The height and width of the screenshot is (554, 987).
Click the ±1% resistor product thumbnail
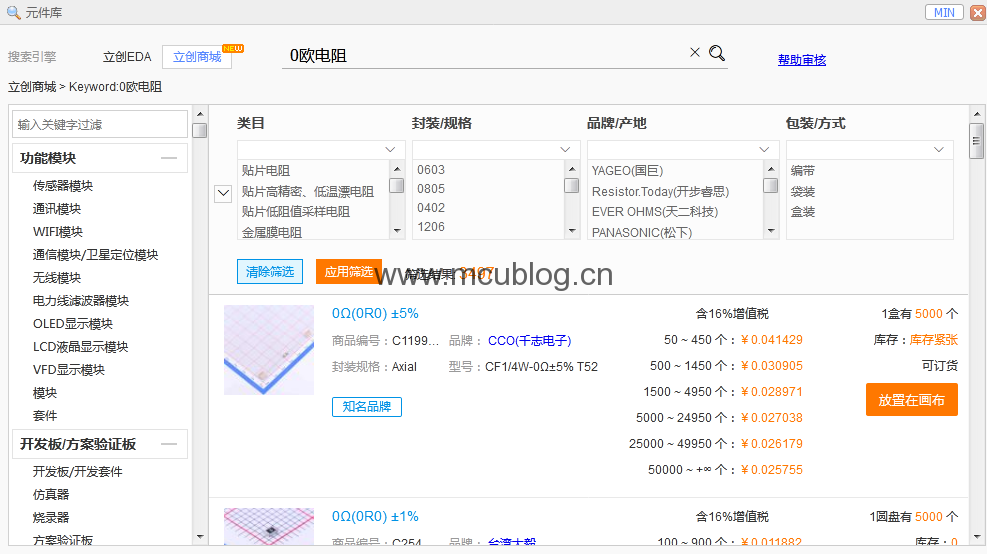[x=269, y=526]
